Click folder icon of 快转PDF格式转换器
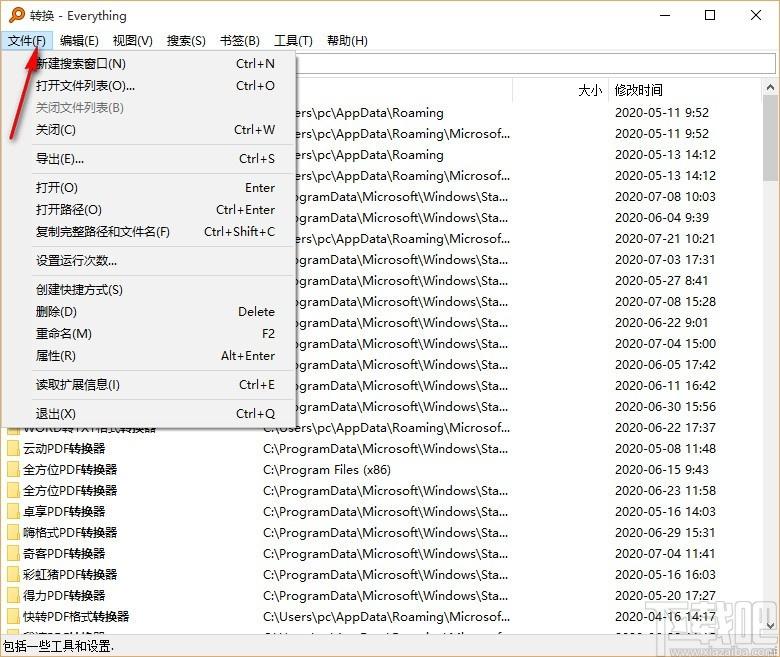This screenshot has height=657, width=780. coord(13,617)
